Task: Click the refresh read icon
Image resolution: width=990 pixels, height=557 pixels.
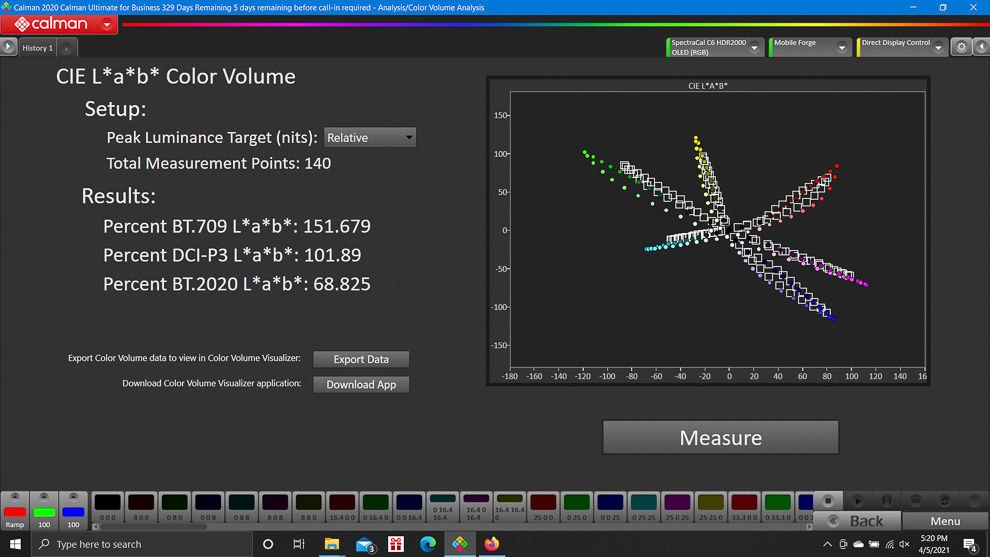Action: coord(945,501)
